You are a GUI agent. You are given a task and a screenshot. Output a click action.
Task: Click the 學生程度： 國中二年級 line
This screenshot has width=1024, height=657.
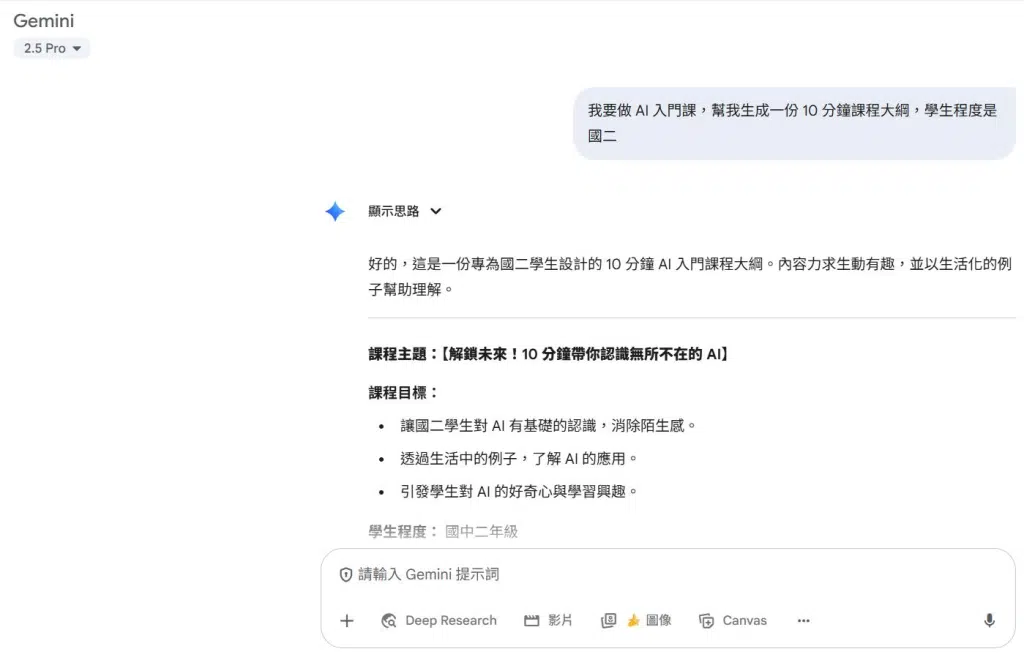[x=443, y=531]
